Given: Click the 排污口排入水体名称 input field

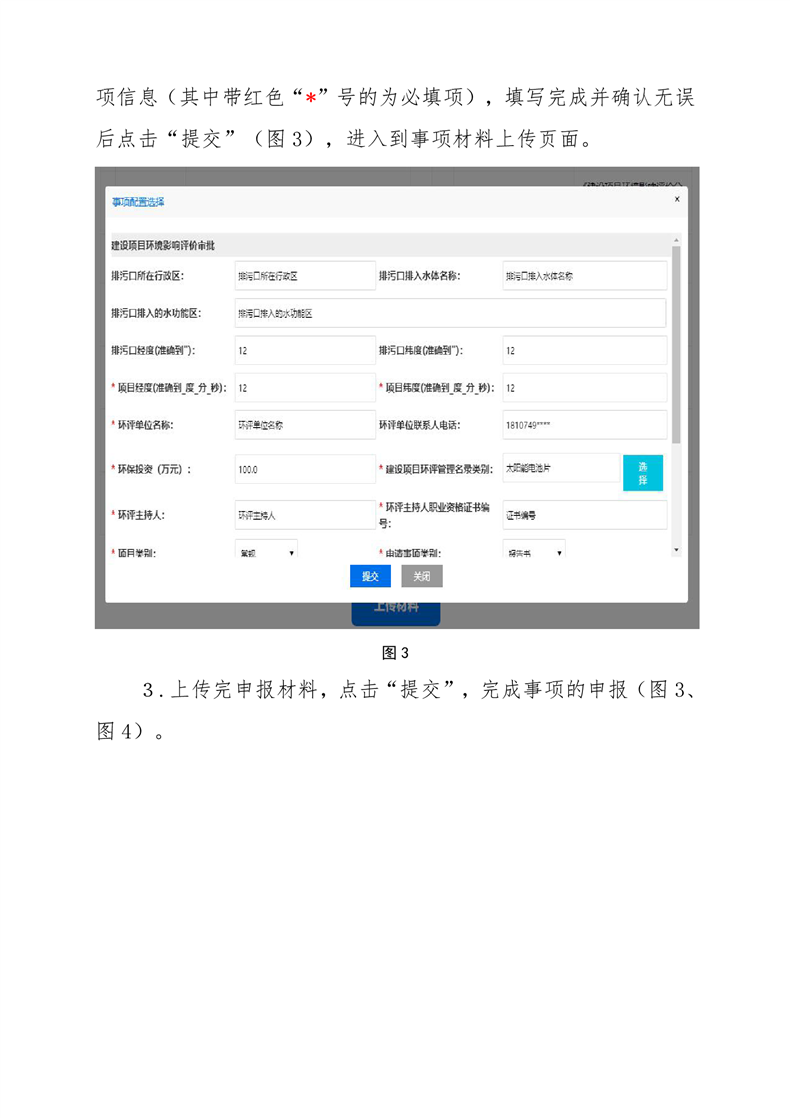Looking at the screenshot, I should pos(585,276).
